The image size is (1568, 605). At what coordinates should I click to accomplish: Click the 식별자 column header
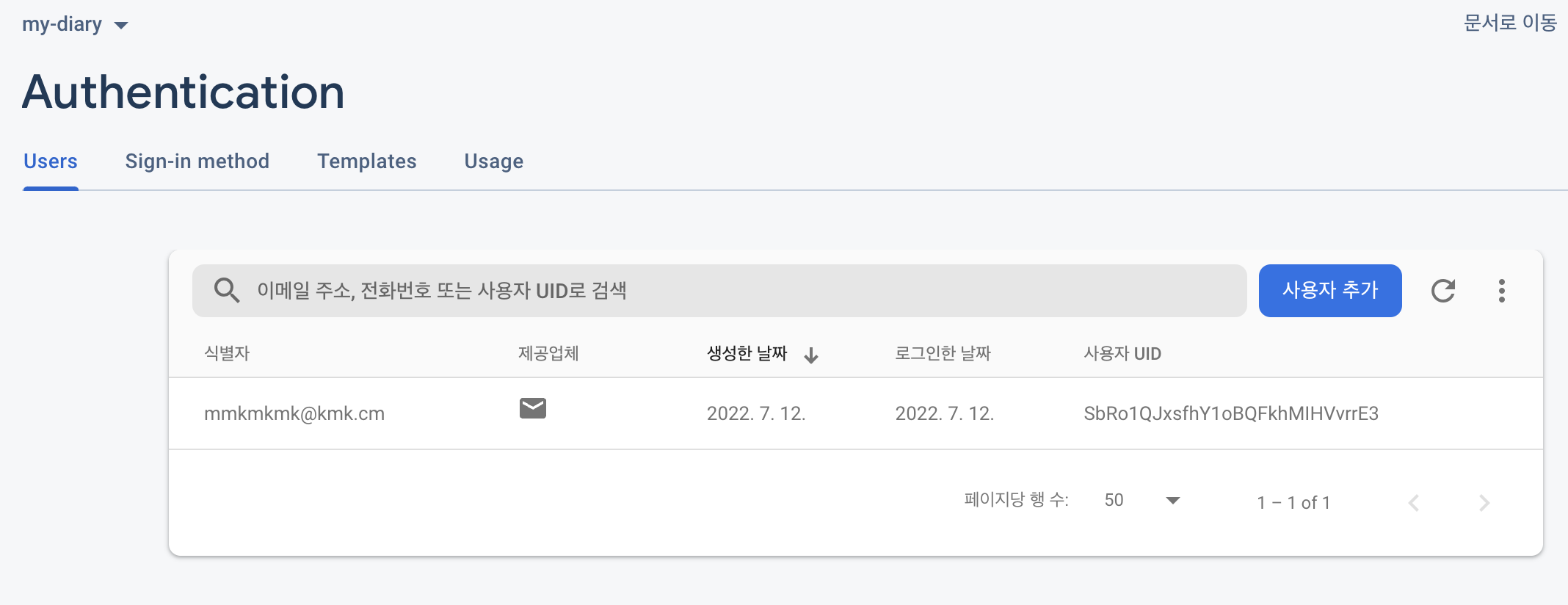pos(227,354)
